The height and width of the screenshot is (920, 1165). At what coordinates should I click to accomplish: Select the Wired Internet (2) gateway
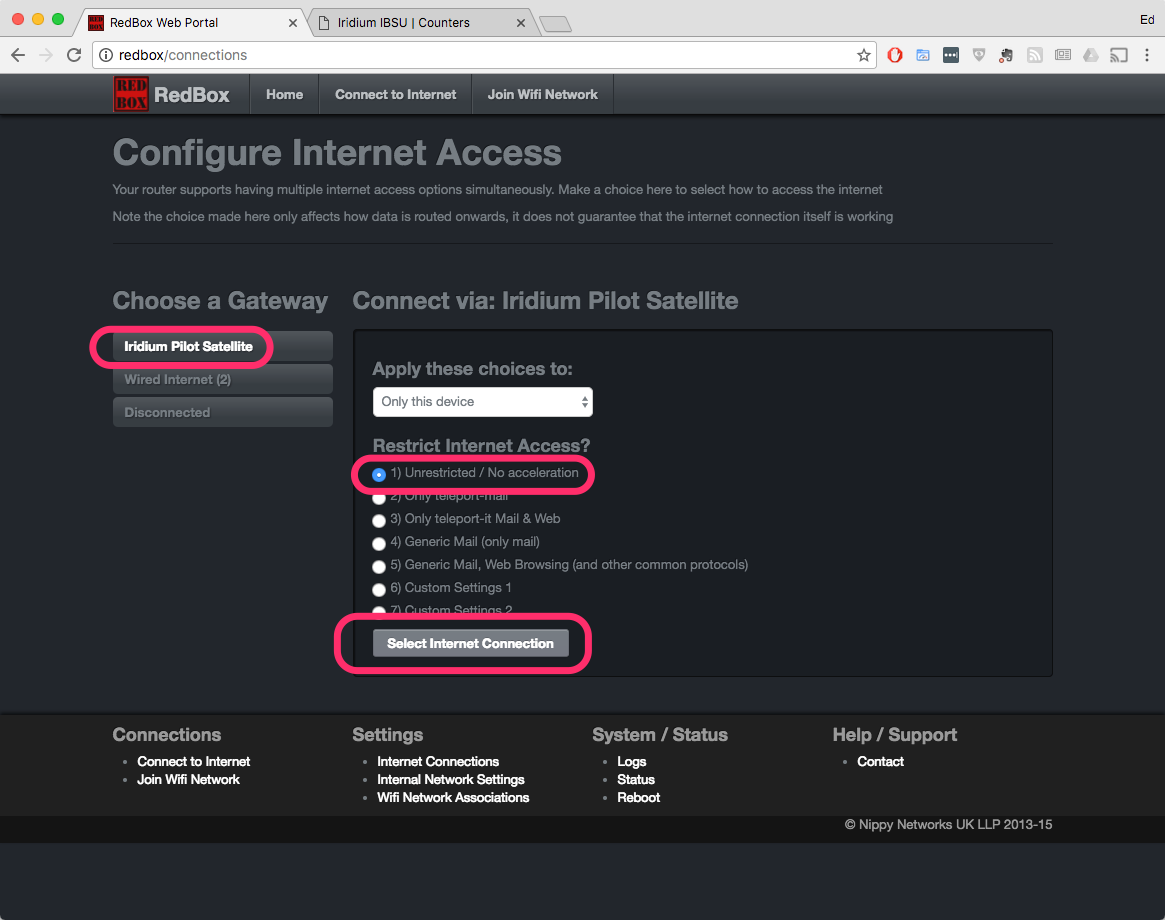click(x=223, y=379)
